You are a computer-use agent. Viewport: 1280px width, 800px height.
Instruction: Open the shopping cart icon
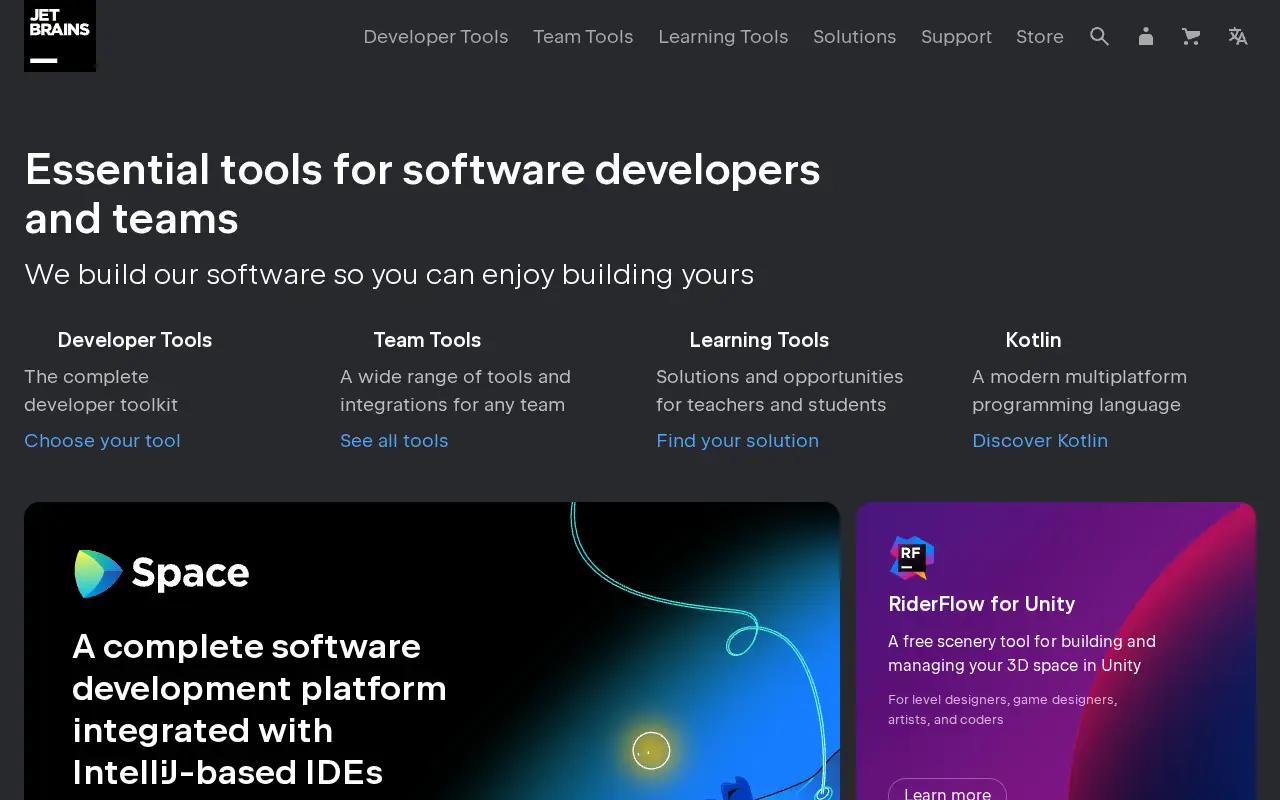pyautogui.click(x=1191, y=37)
